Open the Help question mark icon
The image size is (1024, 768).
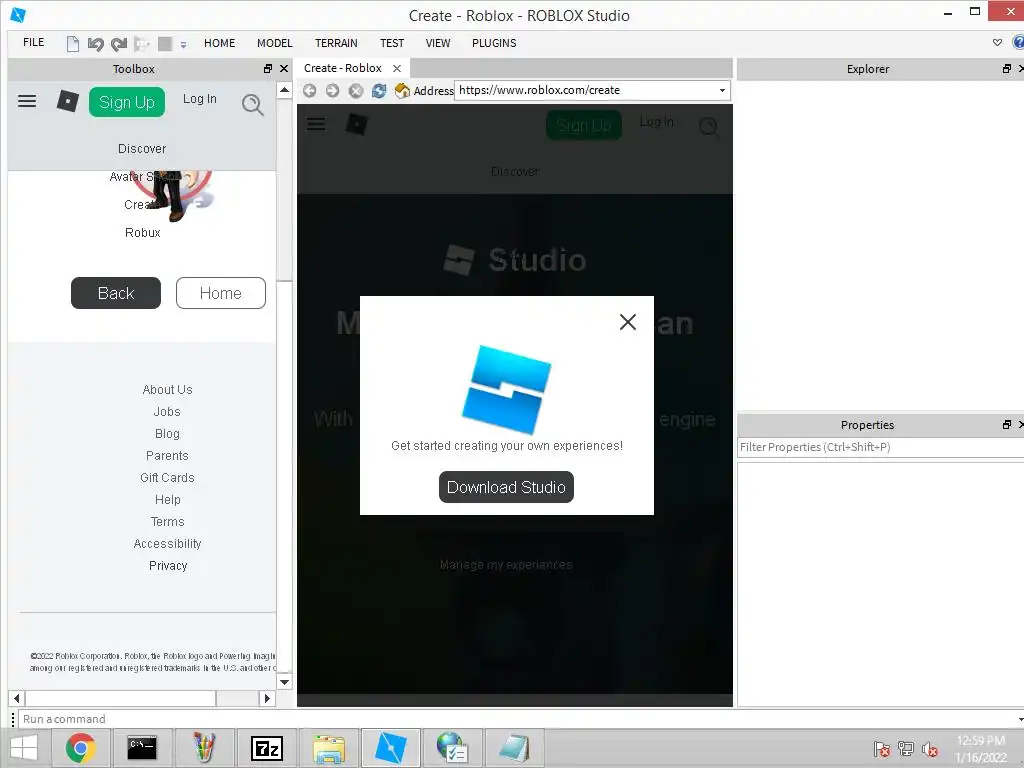point(1018,42)
